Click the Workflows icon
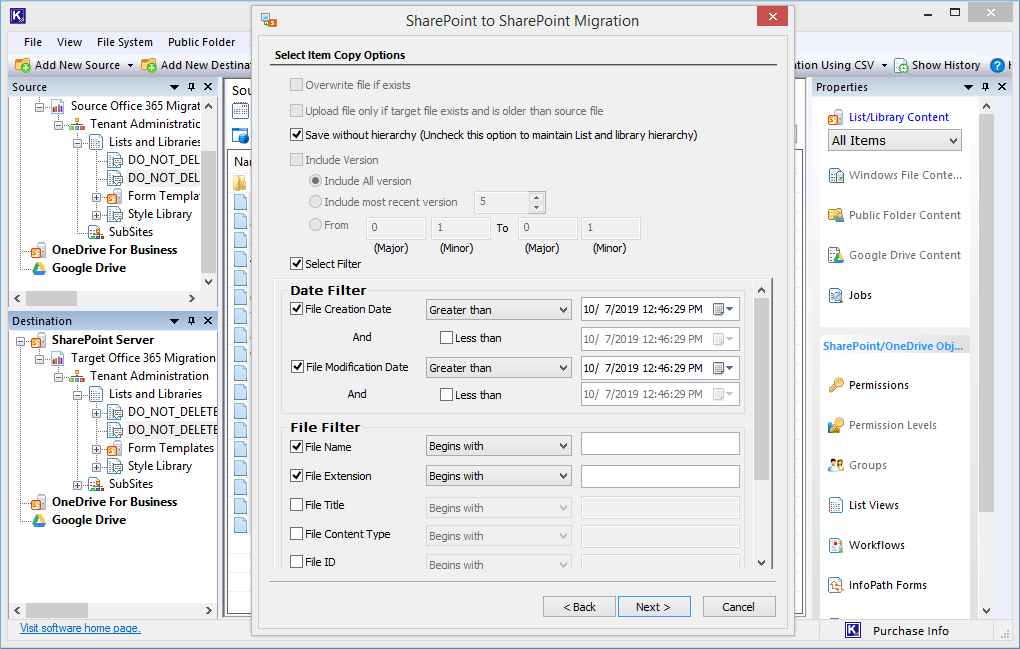The height and width of the screenshot is (649, 1020). point(835,545)
